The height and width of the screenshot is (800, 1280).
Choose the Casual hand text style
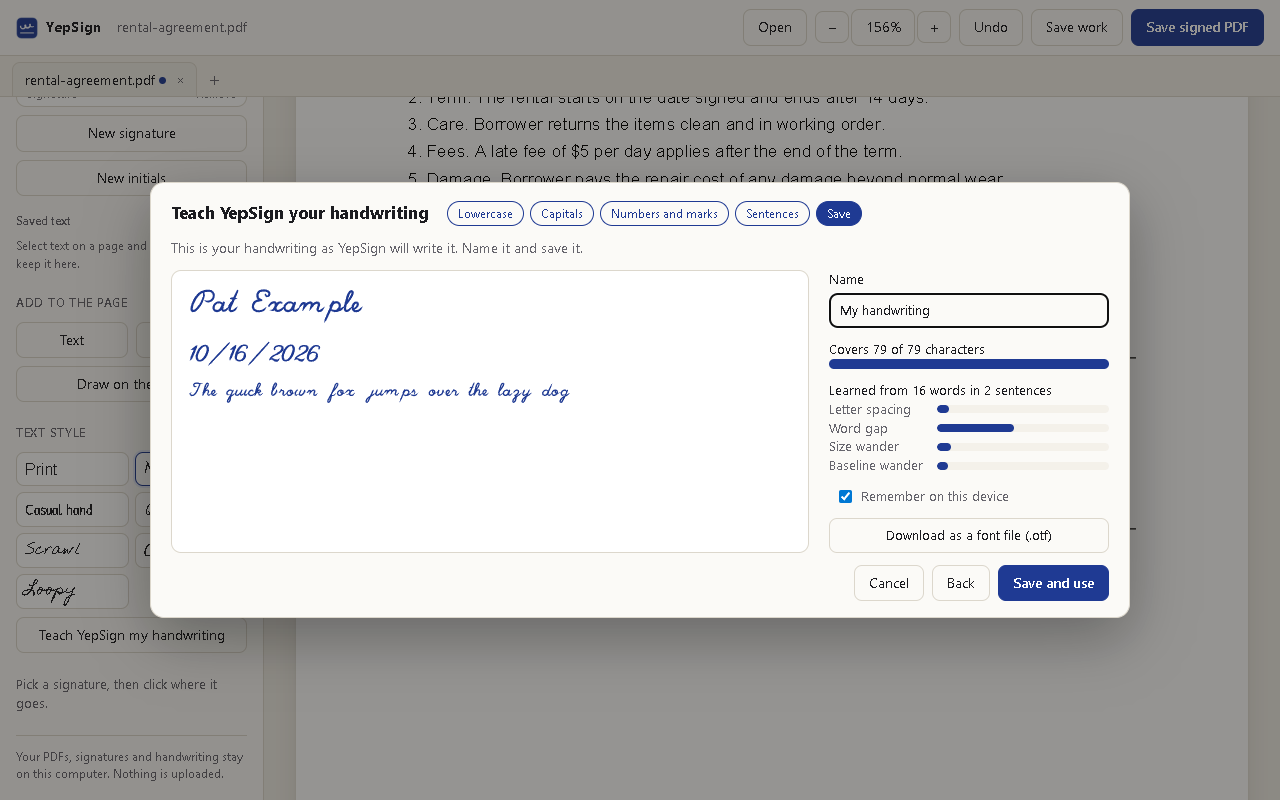coord(72,510)
